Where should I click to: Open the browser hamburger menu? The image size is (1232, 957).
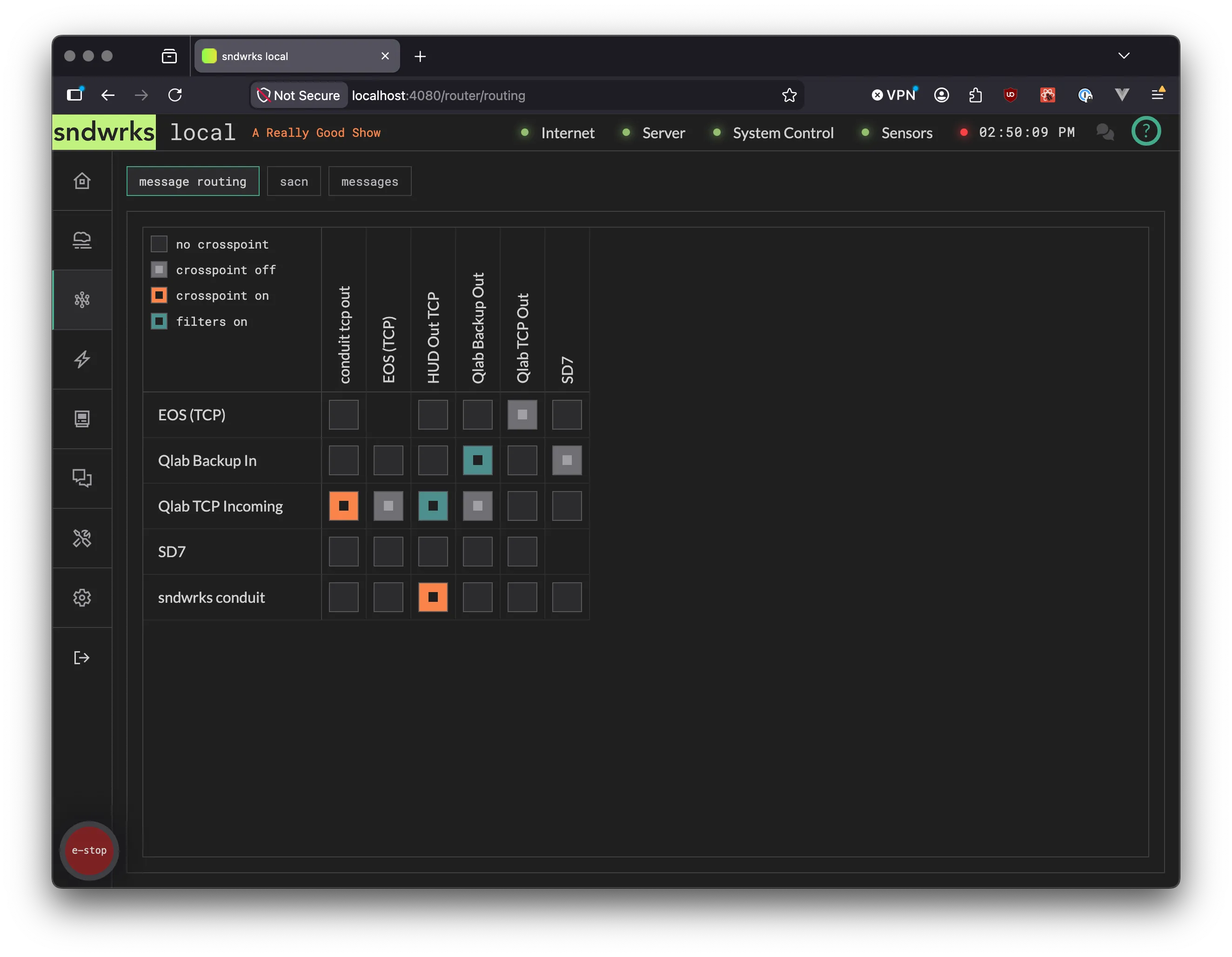pyautogui.click(x=1158, y=94)
